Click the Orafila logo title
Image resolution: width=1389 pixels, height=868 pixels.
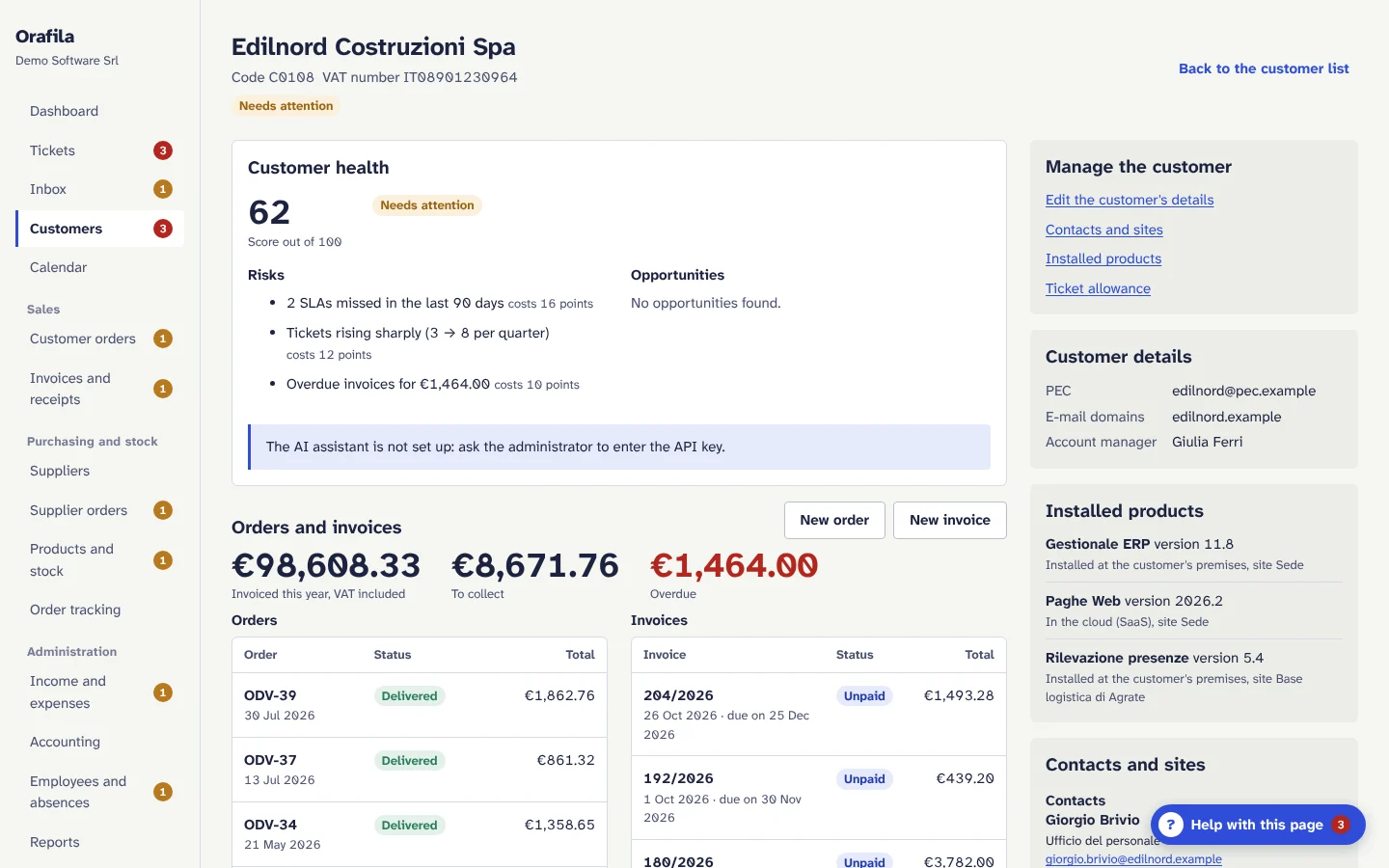pyautogui.click(x=44, y=37)
